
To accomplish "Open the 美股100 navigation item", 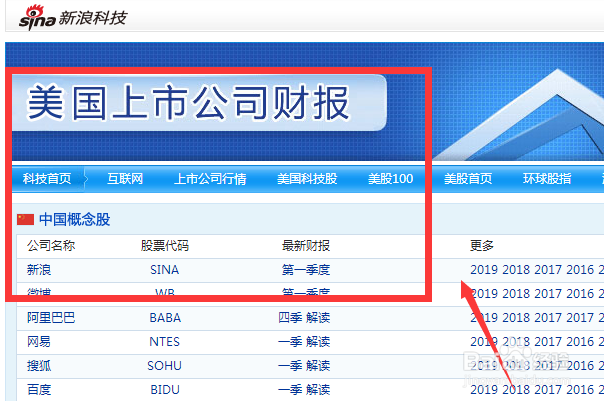I will coord(391,179).
